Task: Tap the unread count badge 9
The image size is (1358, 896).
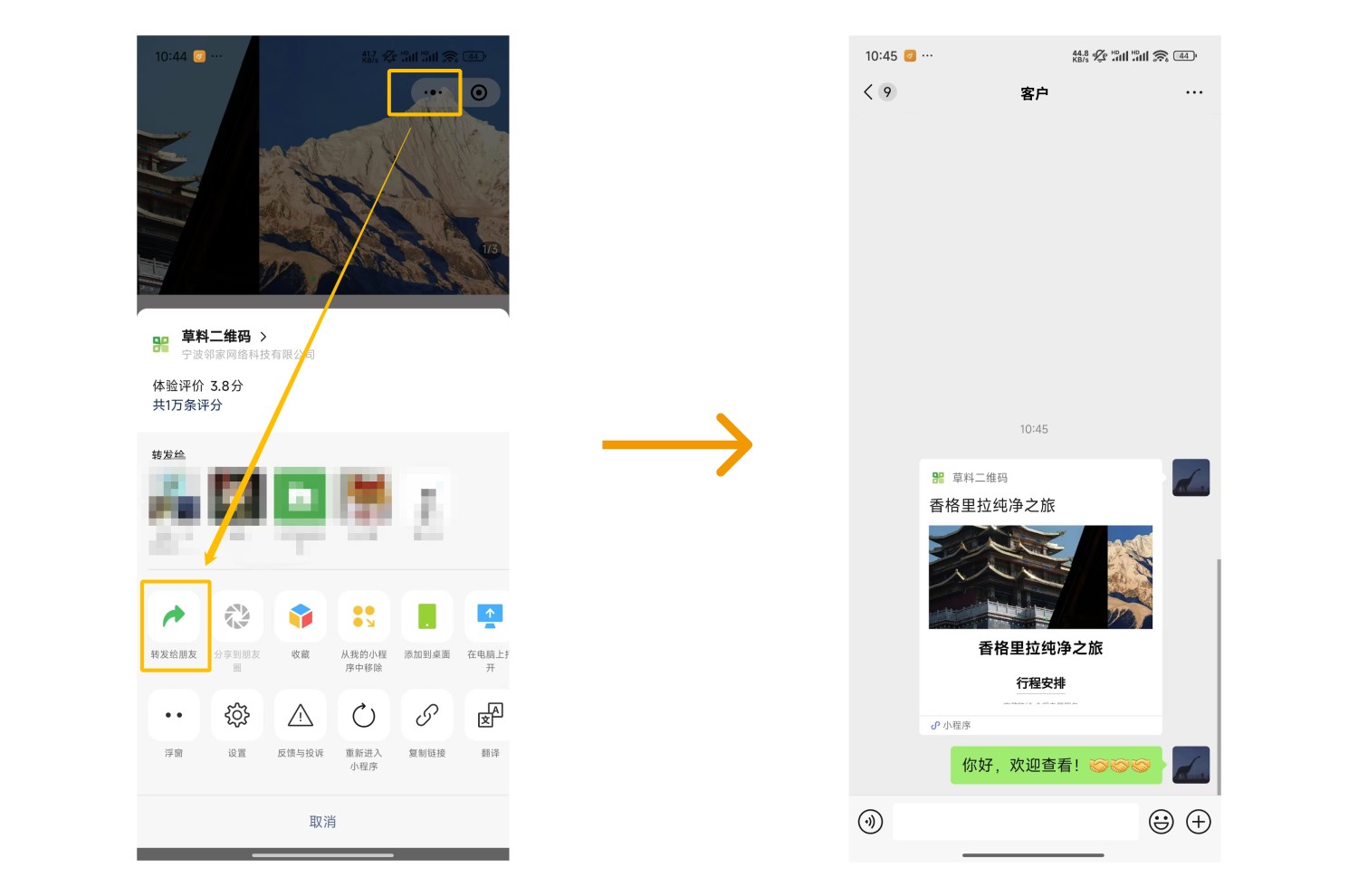Action: point(887,91)
